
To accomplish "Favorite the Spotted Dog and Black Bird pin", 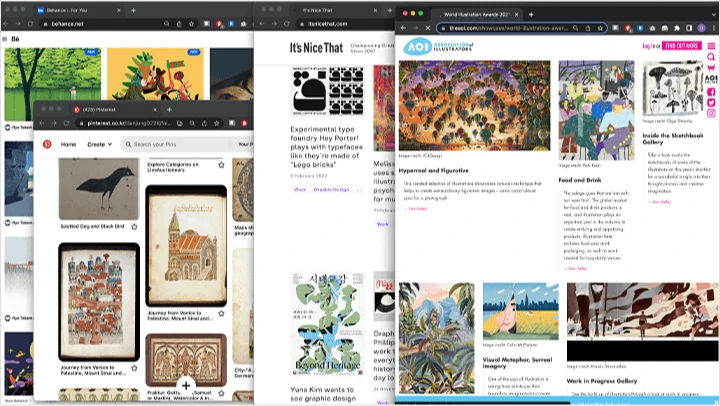I will pos(134,226).
